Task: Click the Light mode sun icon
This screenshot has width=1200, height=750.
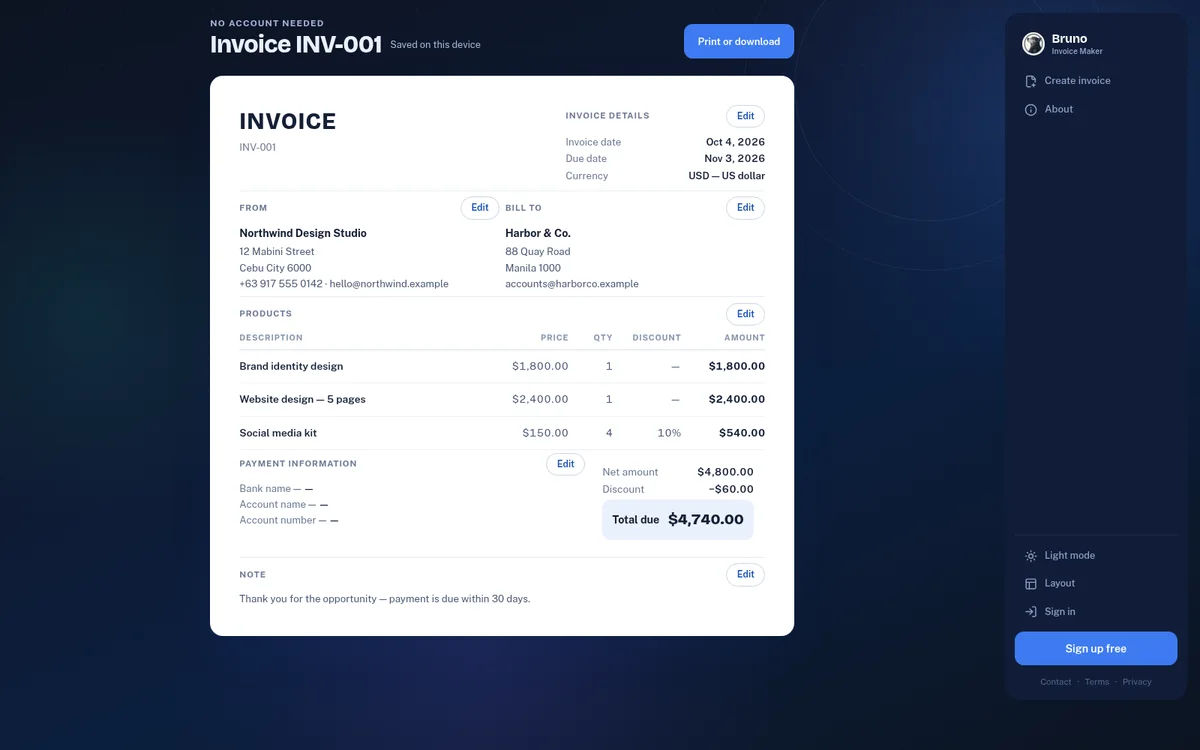Action: 1031,556
